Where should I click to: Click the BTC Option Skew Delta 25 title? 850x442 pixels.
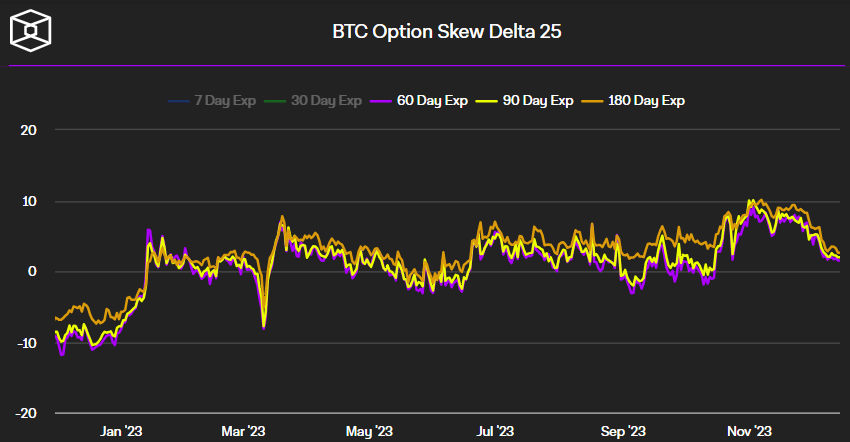coord(447,32)
